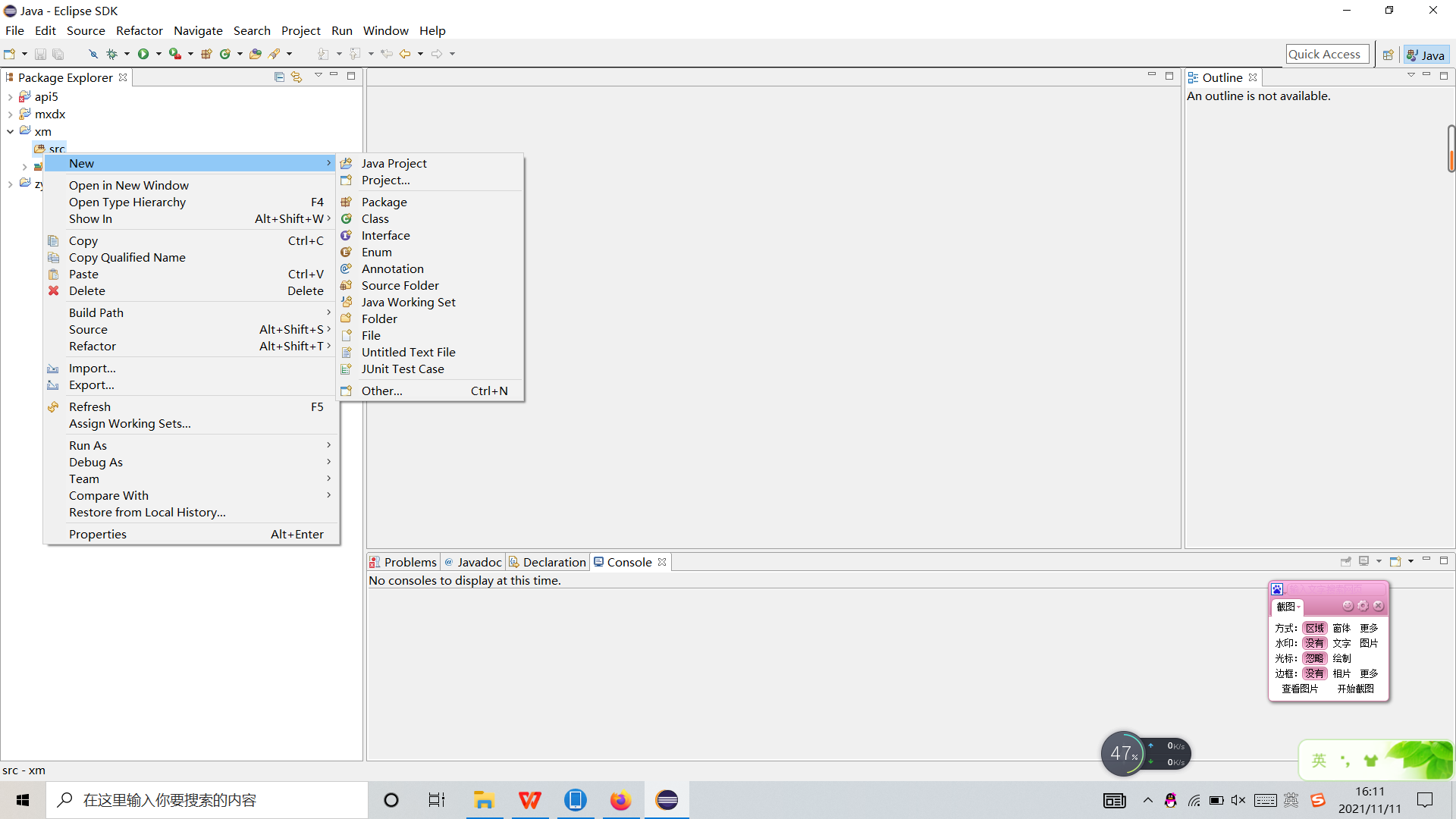This screenshot has height=819, width=1456.
Task: Choose Package from the New submenu
Action: [x=431, y=202]
